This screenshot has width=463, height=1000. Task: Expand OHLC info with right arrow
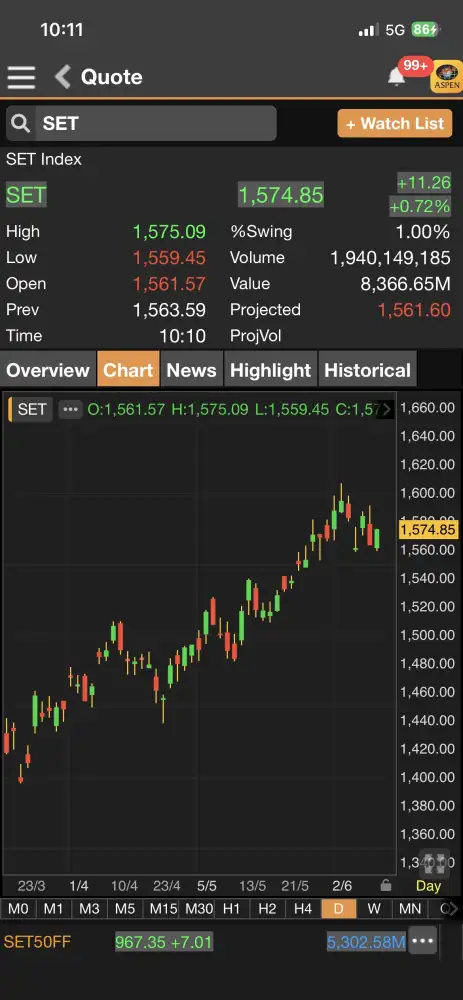pyautogui.click(x=386, y=409)
